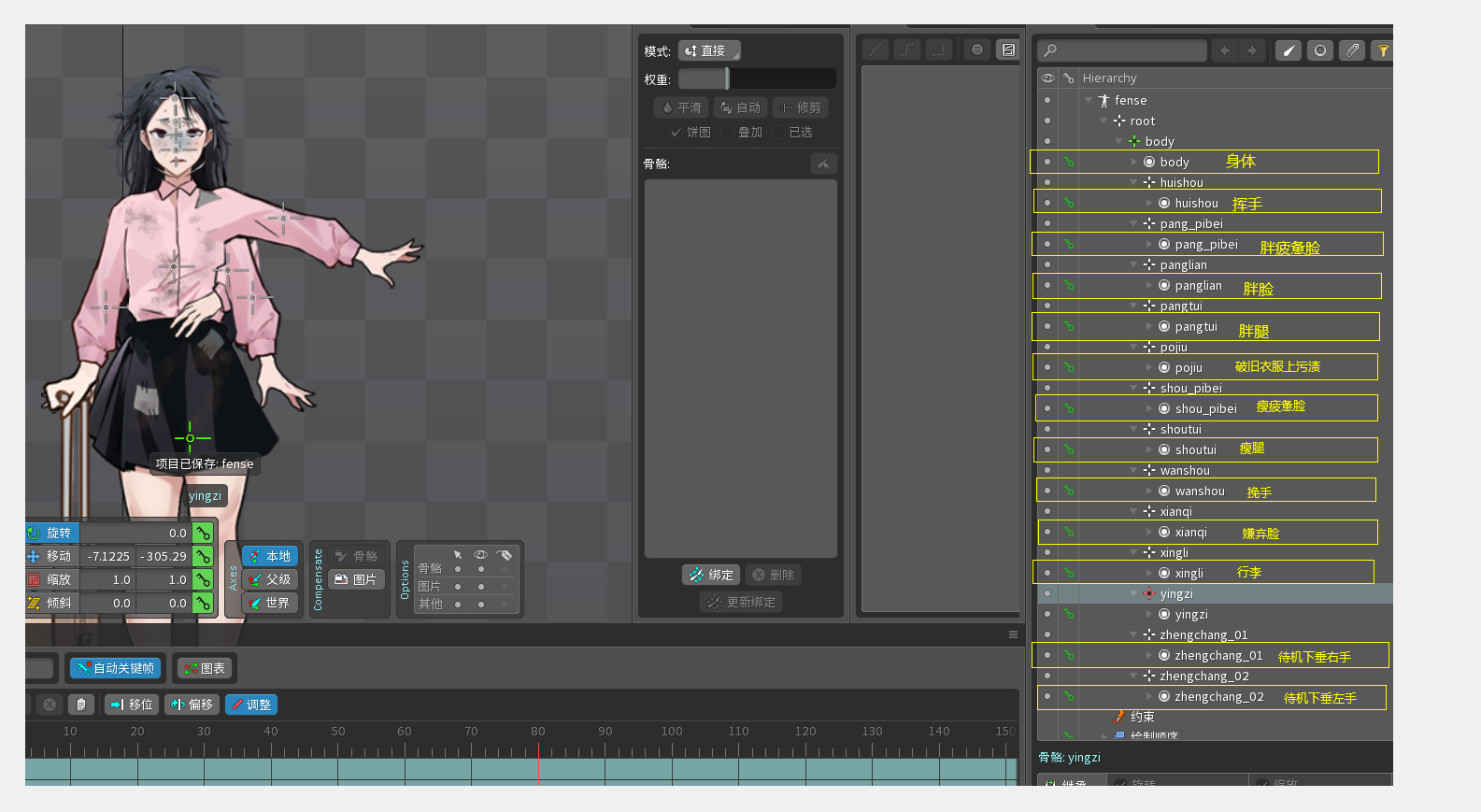The height and width of the screenshot is (812, 1481).
Task: Select the 父级 axes option
Action: pos(269,579)
